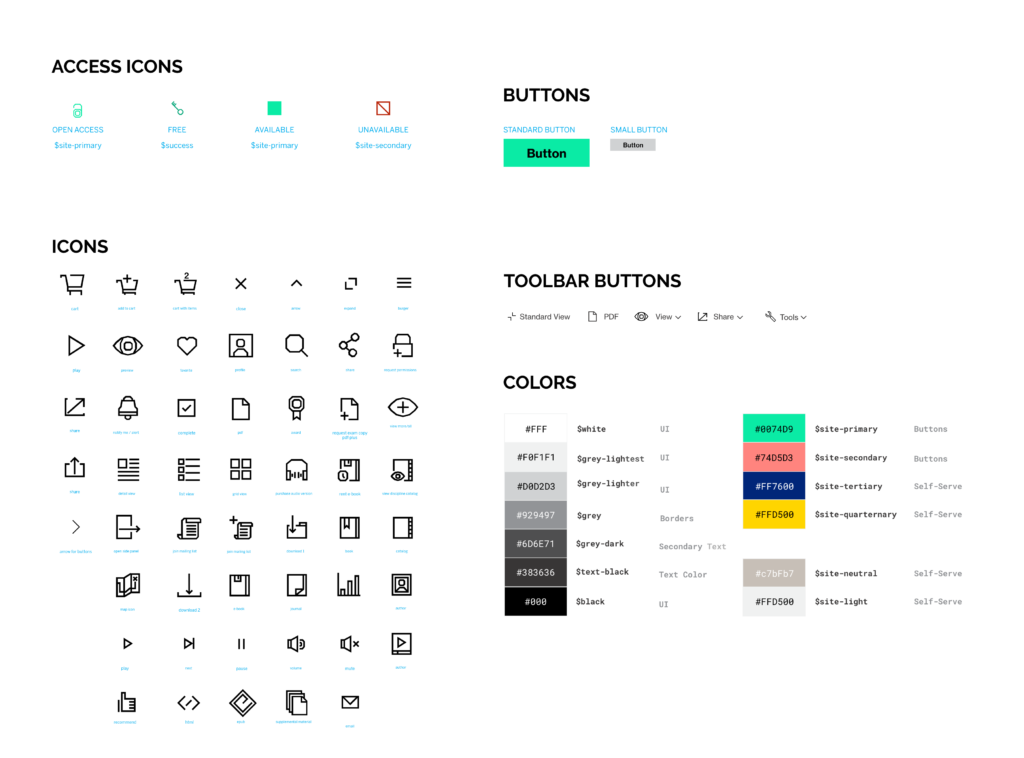The width and height of the screenshot is (1024, 758).
Task: Click the Open Access lock icon
Action: coord(77,109)
